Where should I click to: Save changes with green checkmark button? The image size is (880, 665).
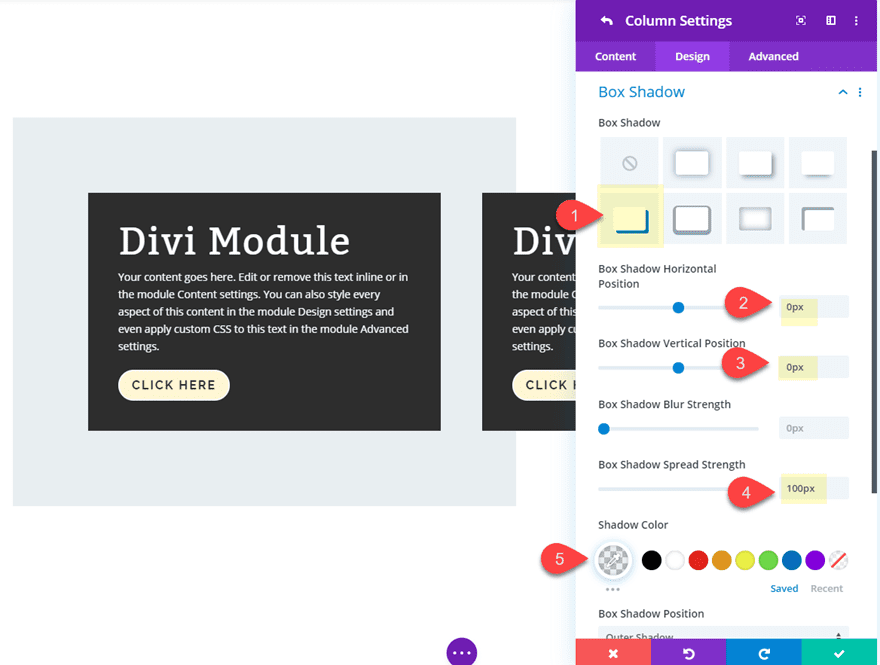839,653
